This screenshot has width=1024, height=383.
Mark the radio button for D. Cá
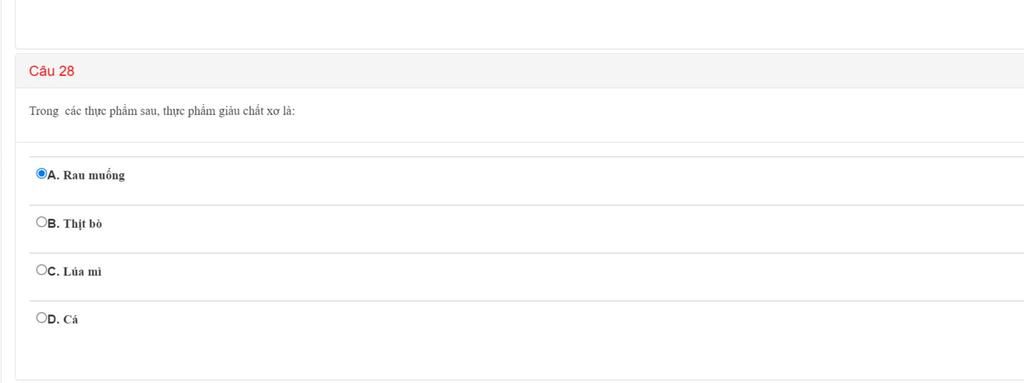click(x=42, y=318)
